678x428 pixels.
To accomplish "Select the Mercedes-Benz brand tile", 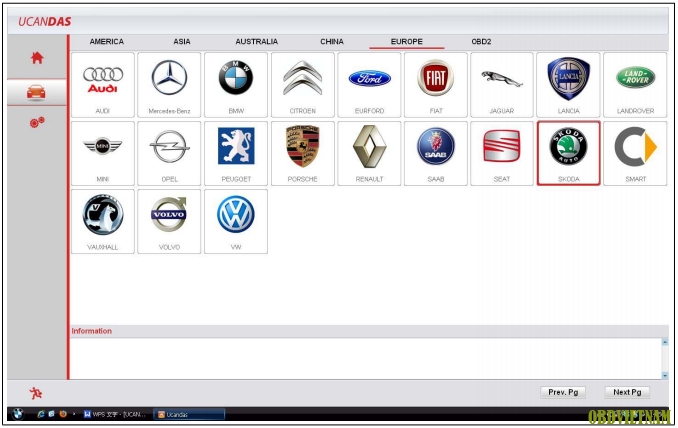I will [x=170, y=85].
